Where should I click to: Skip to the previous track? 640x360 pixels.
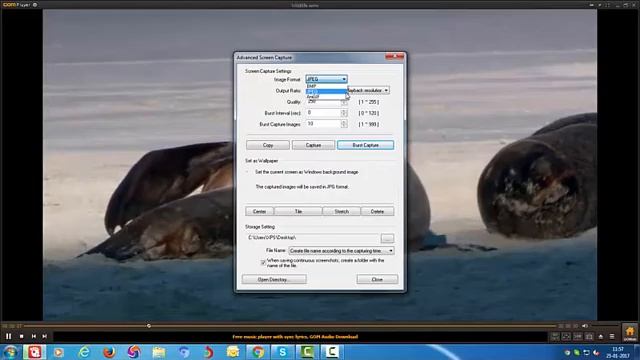(34, 336)
